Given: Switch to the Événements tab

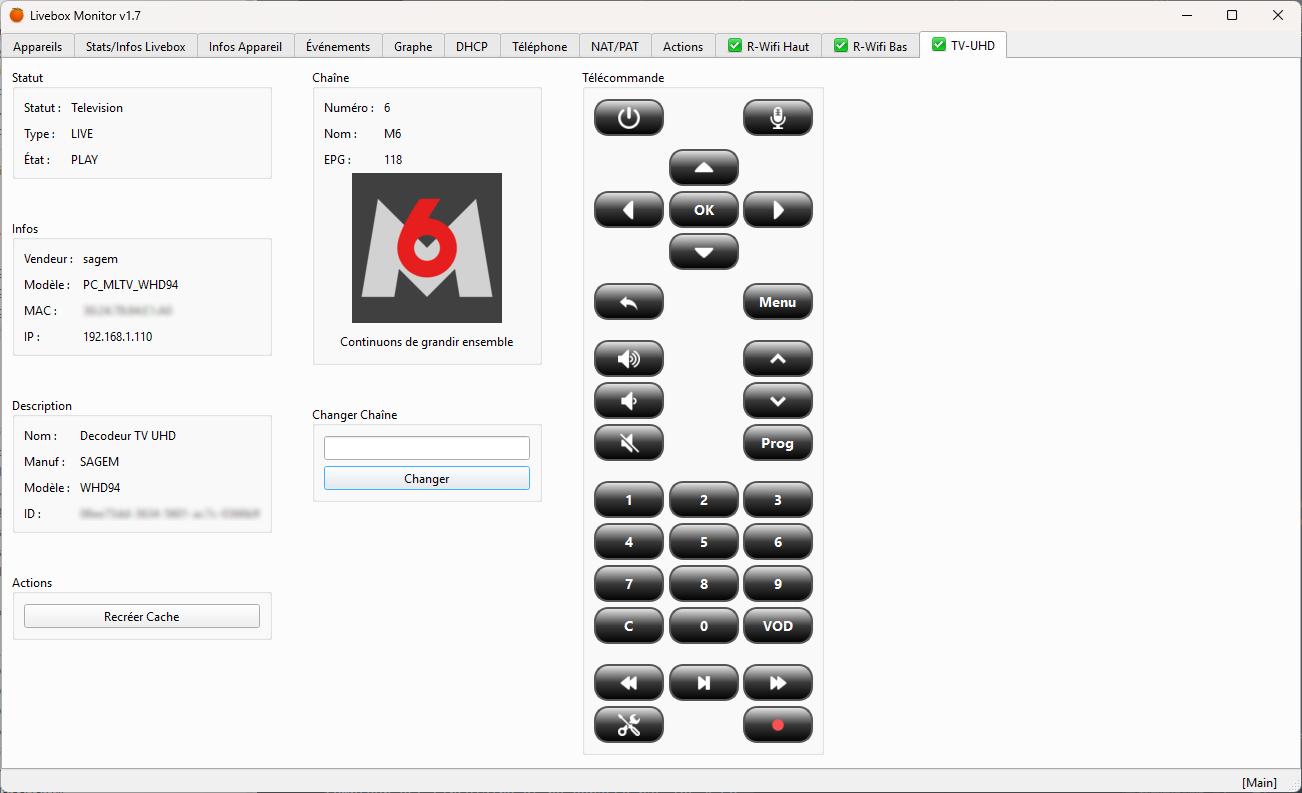Looking at the screenshot, I should (x=338, y=46).
